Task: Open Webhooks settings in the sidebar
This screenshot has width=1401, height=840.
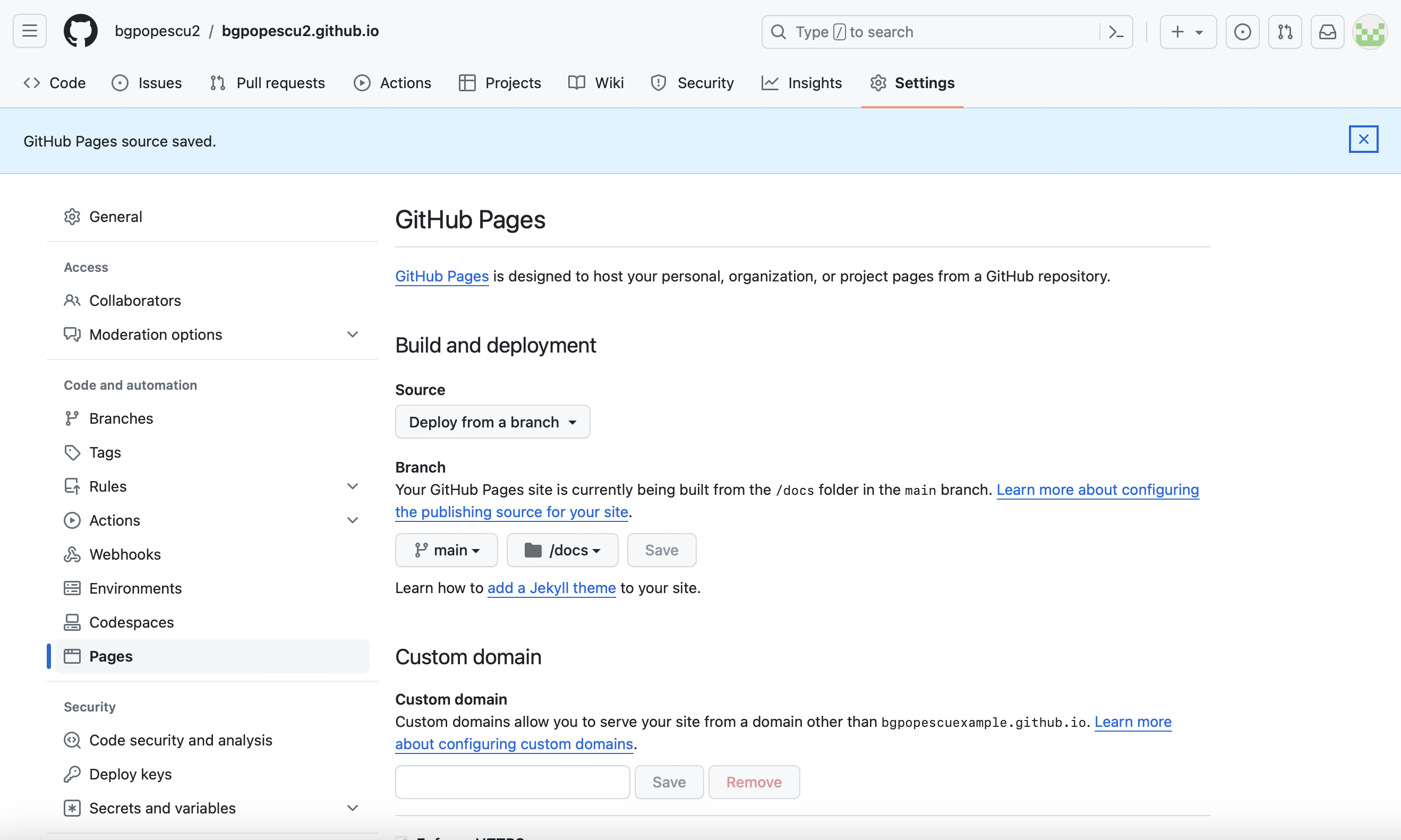Action: click(124, 554)
